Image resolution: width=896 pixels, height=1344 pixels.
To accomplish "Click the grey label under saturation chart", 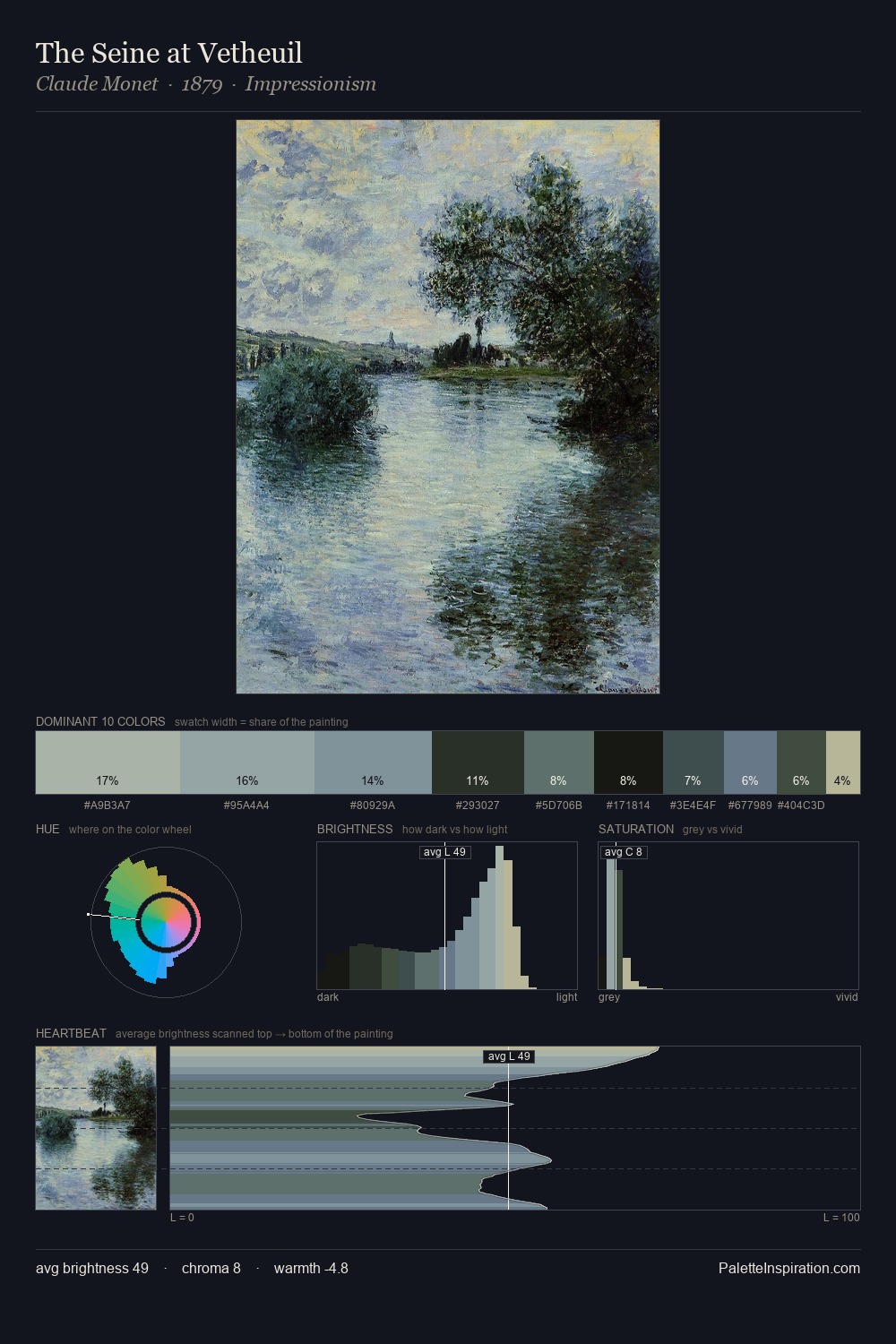I will click(609, 997).
